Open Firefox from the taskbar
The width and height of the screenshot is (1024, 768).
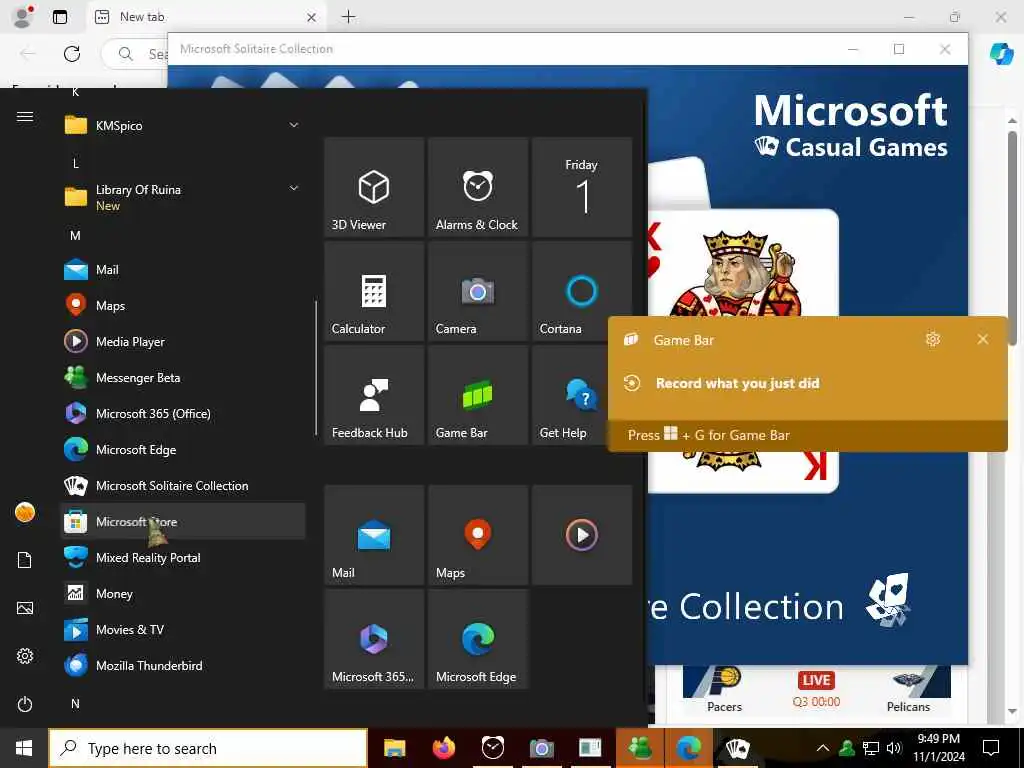coord(443,748)
